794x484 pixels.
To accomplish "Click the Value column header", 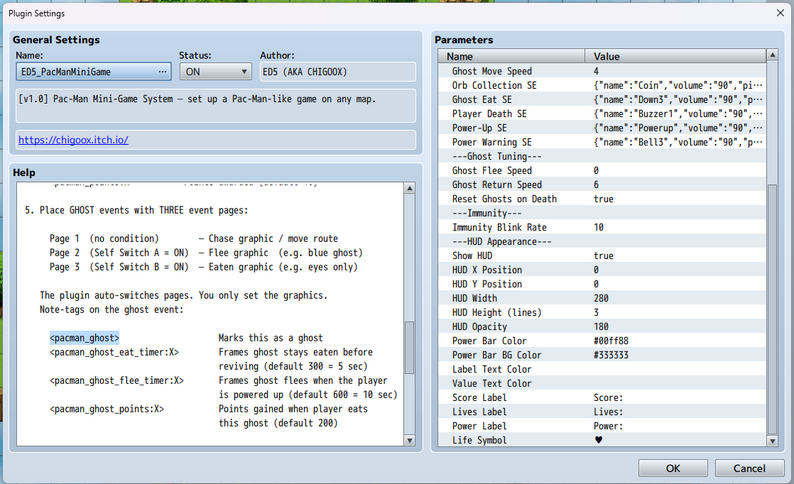I will [676, 57].
